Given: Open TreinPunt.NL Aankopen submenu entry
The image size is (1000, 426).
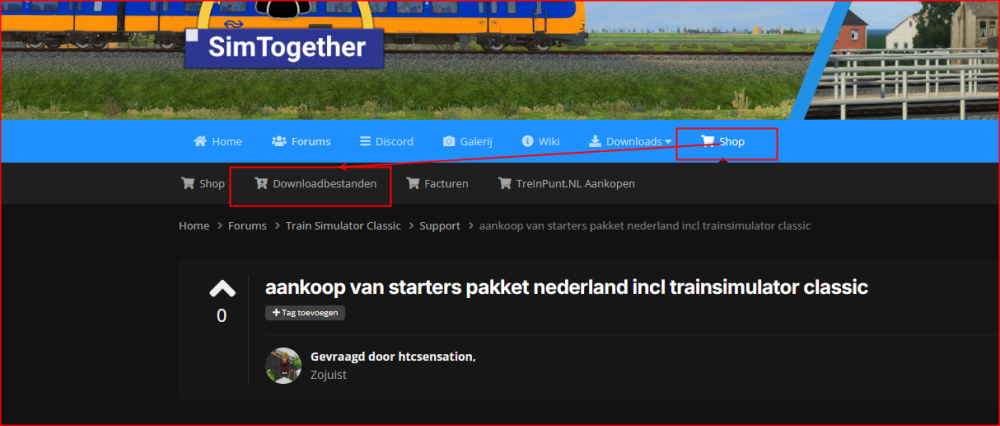Looking at the screenshot, I should (x=566, y=184).
